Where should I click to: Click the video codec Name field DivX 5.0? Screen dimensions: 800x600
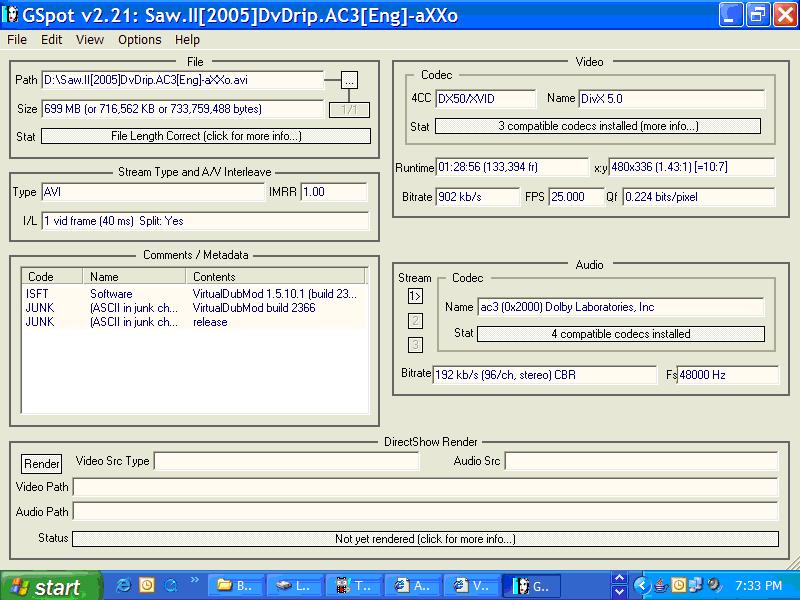(x=672, y=98)
